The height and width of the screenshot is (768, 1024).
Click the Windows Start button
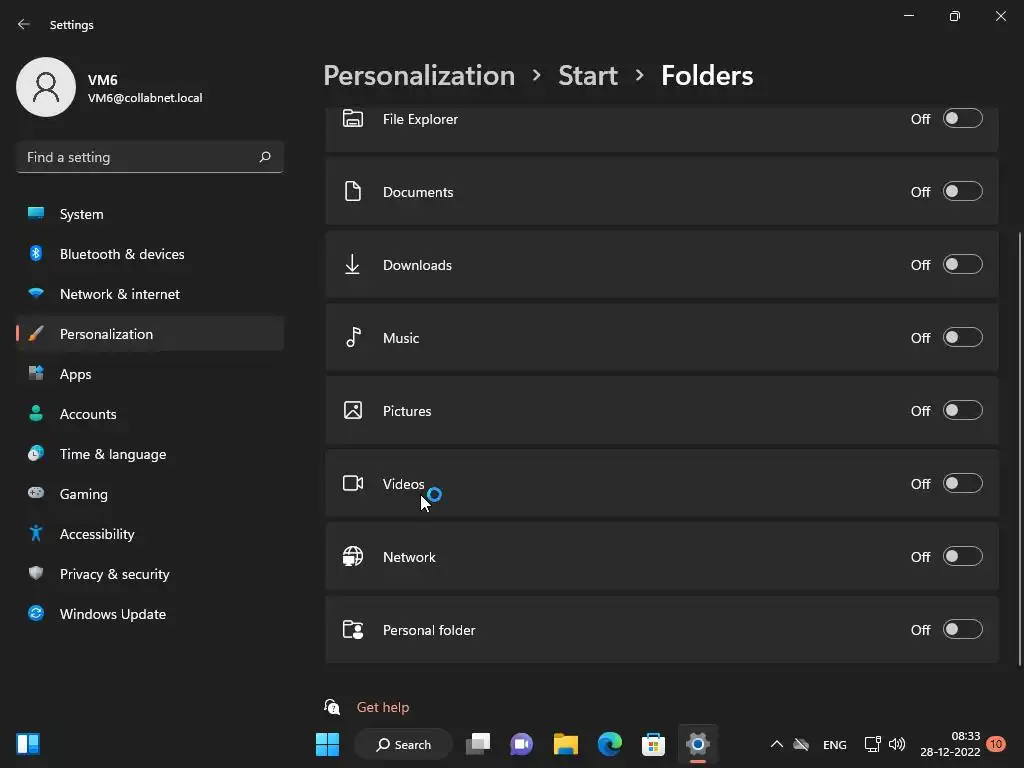(x=327, y=744)
